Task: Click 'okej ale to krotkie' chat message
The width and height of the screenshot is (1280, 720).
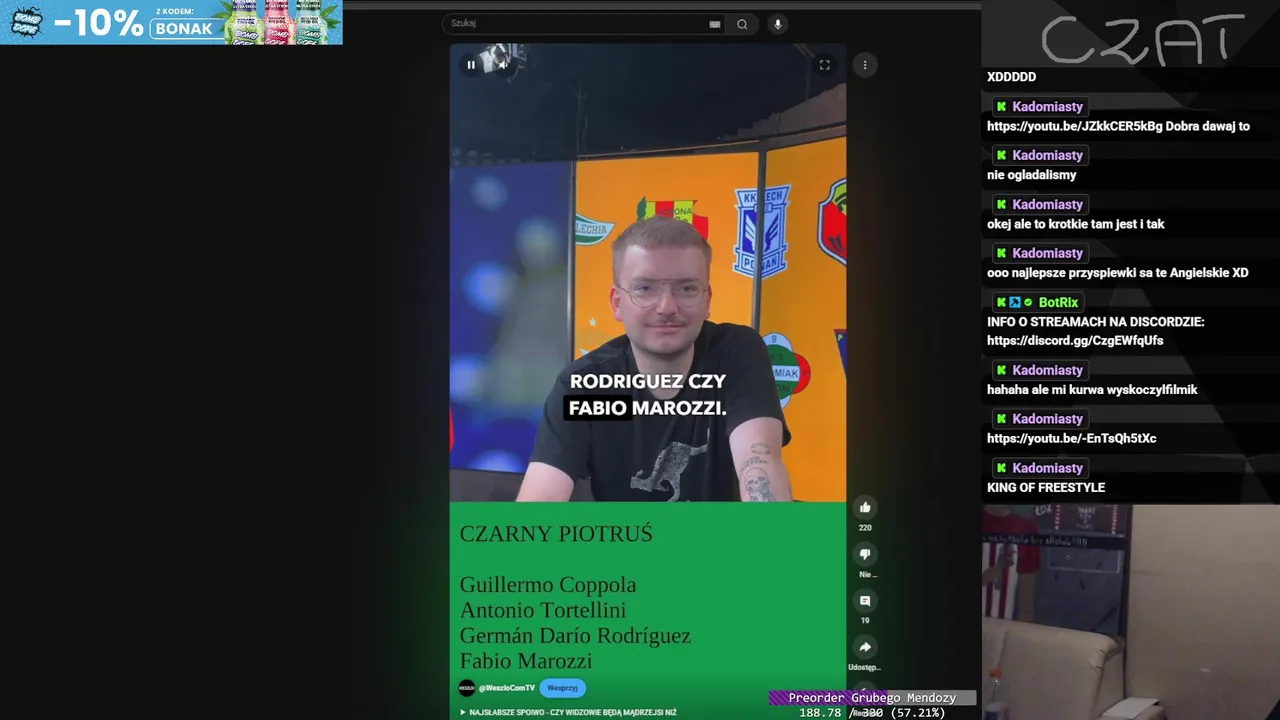Action: [1076, 225]
